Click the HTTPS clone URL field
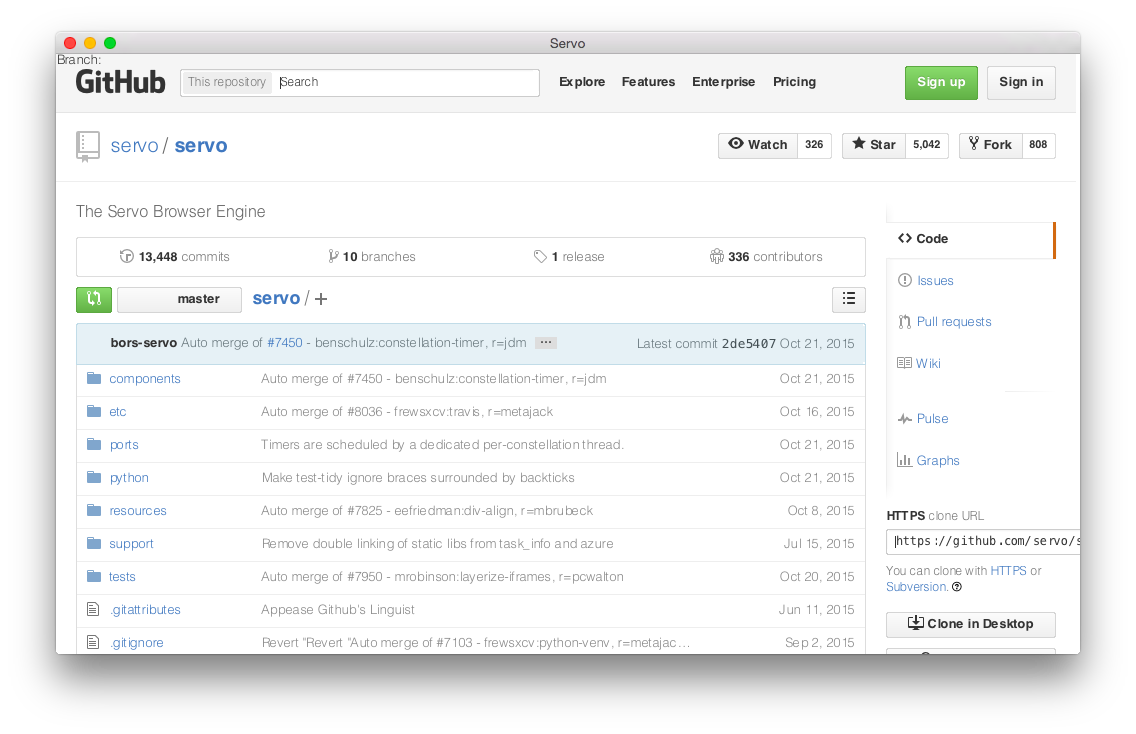1136x734 pixels. (983, 541)
